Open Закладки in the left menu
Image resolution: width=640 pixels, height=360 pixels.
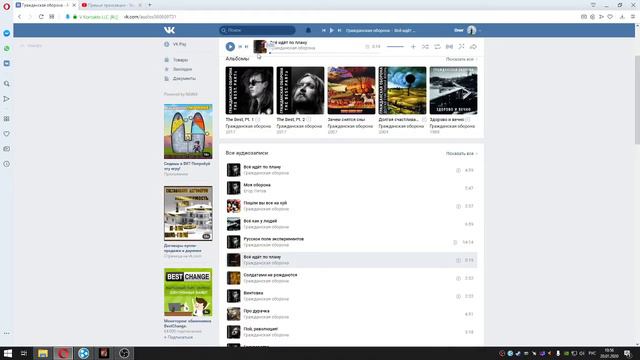[x=182, y=69]
